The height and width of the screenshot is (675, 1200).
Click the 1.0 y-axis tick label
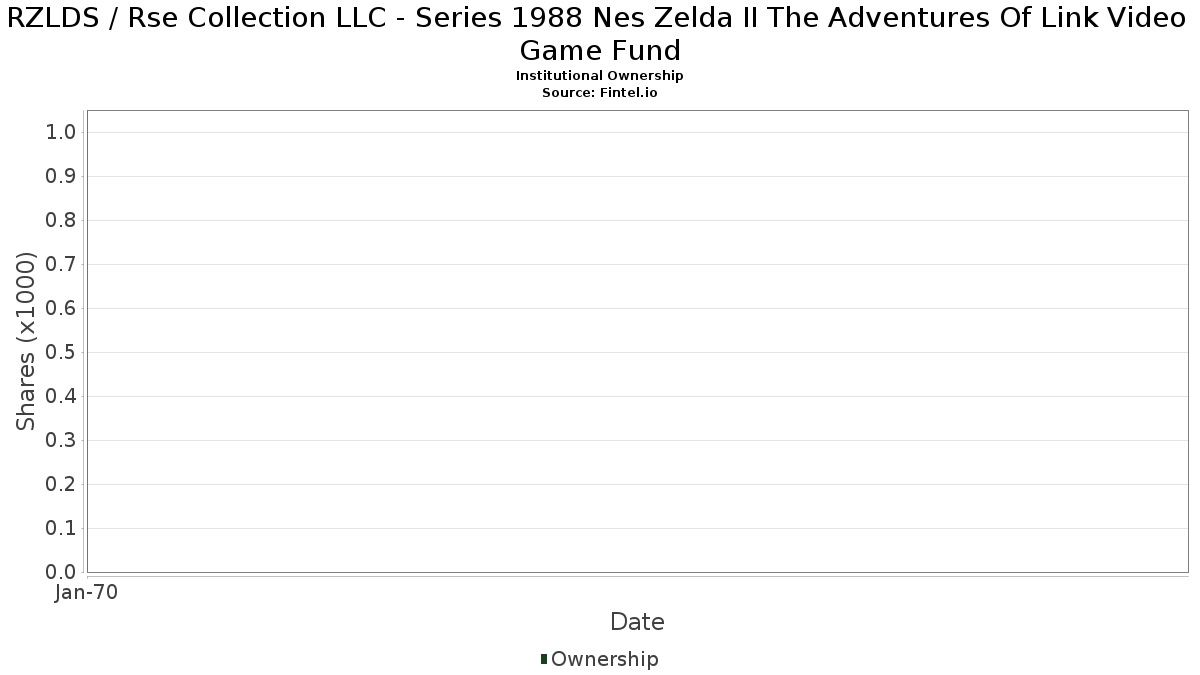click(61, 133)
